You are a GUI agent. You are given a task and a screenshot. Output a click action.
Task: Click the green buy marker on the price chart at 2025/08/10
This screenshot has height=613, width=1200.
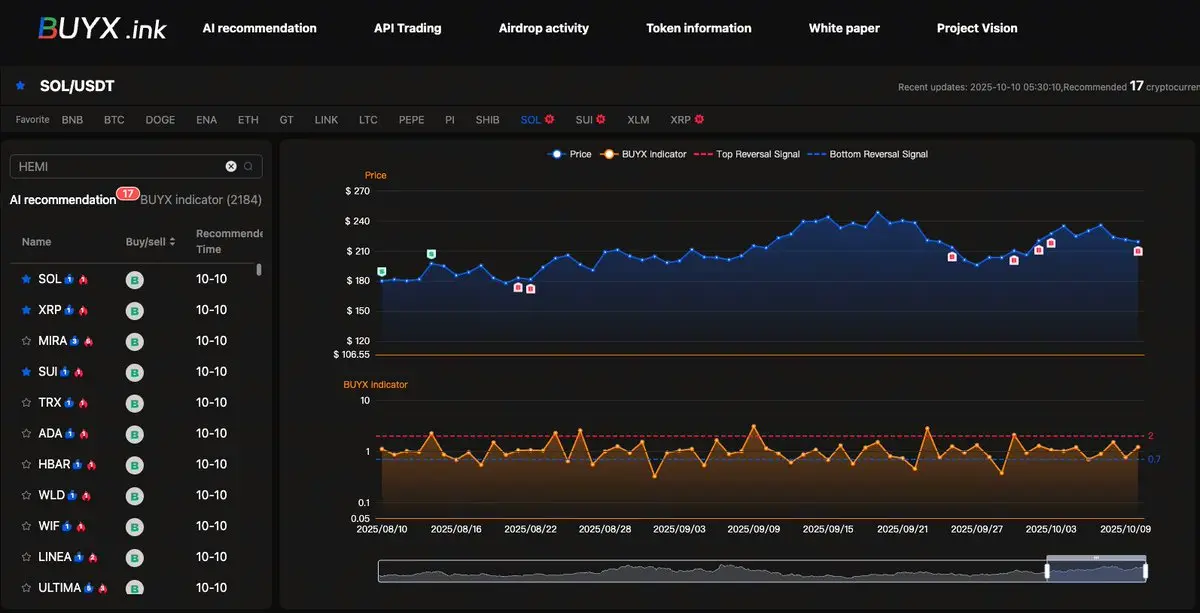(382, 272)
